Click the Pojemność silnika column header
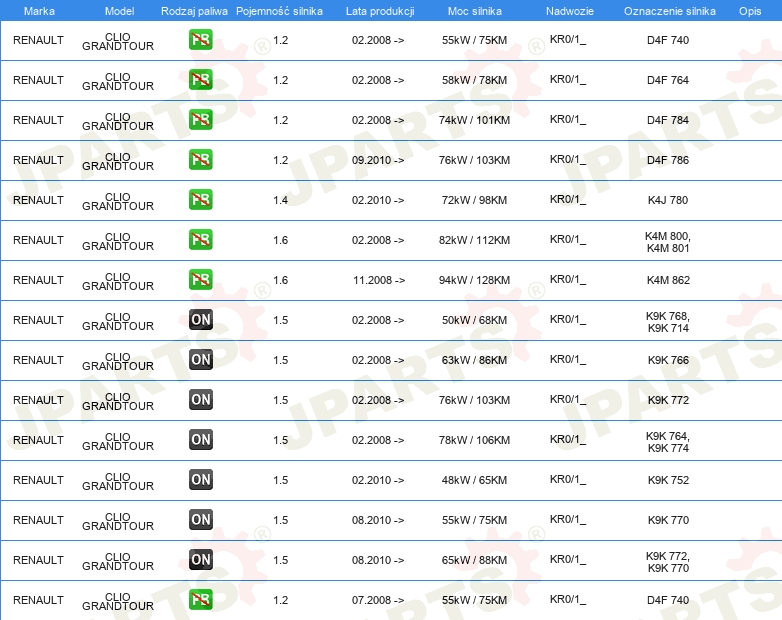 pos(279,11)
